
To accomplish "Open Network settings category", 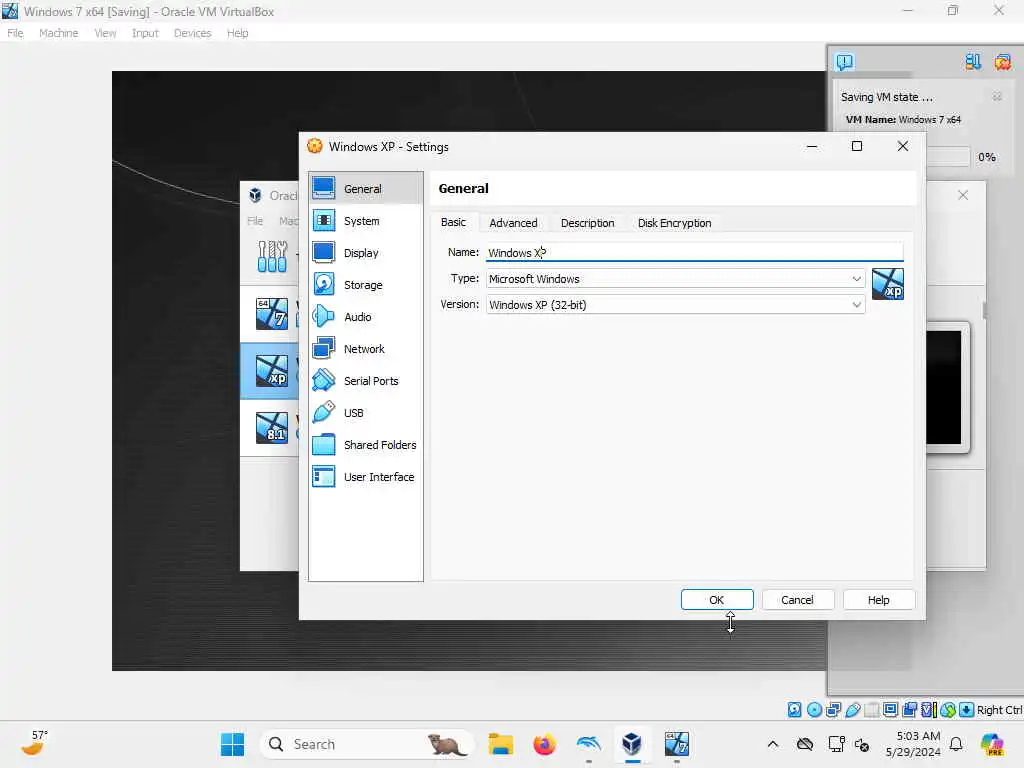I will (365, 349).
